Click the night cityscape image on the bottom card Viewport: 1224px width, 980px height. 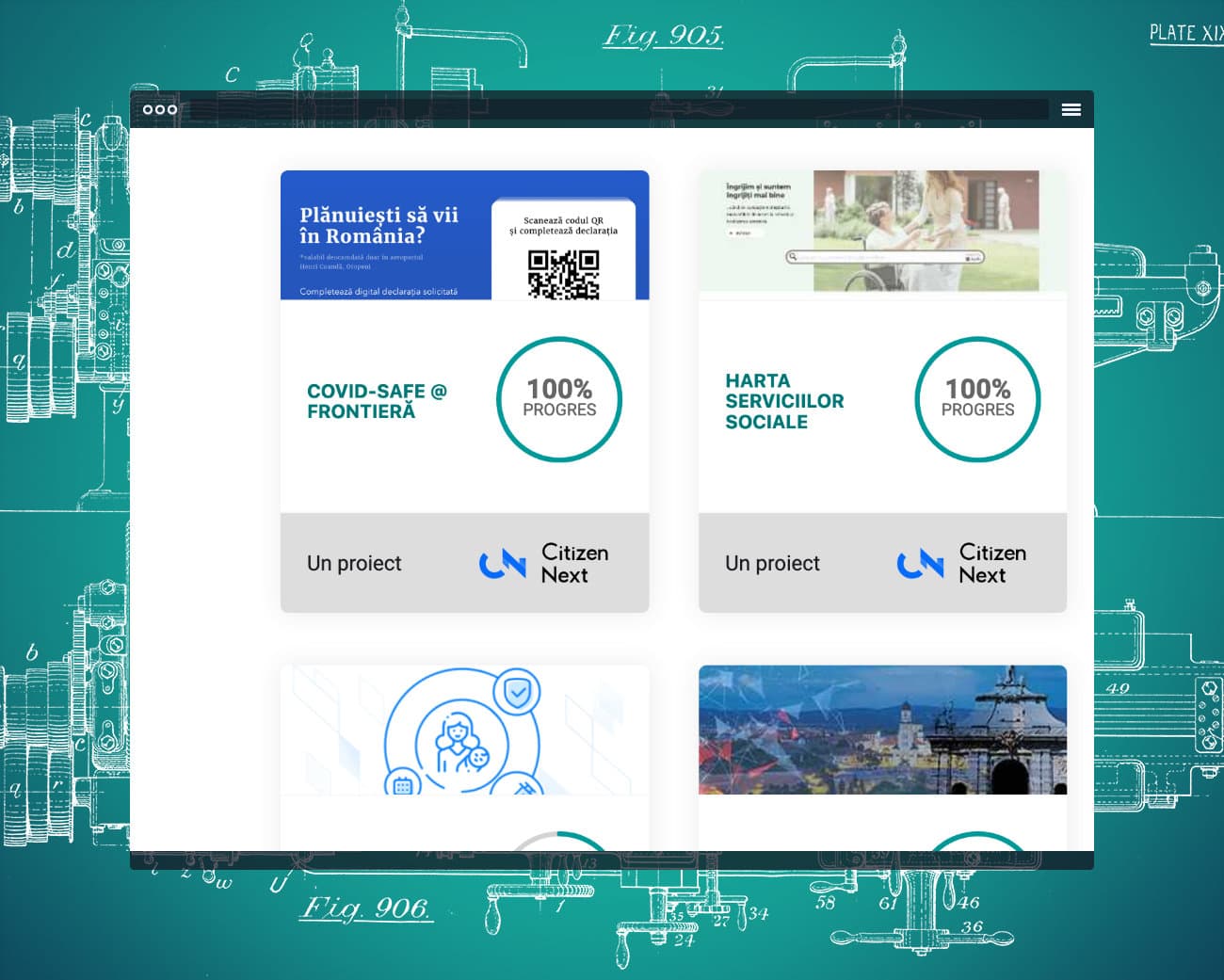pos(882,730)
